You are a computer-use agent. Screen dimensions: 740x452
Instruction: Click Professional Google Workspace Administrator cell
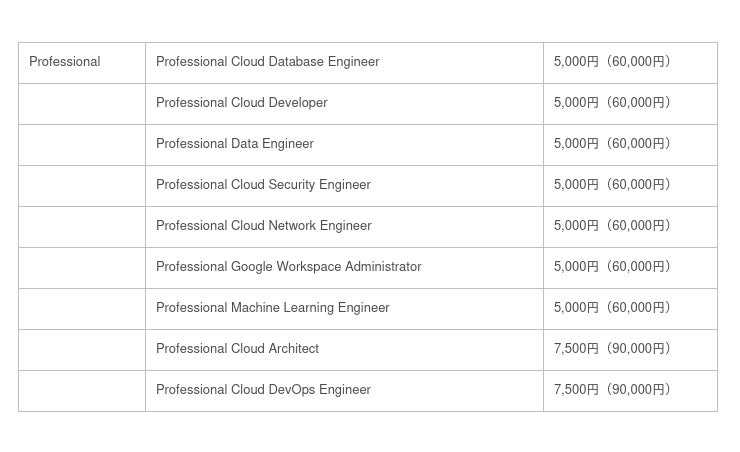(x=289, y=267)
